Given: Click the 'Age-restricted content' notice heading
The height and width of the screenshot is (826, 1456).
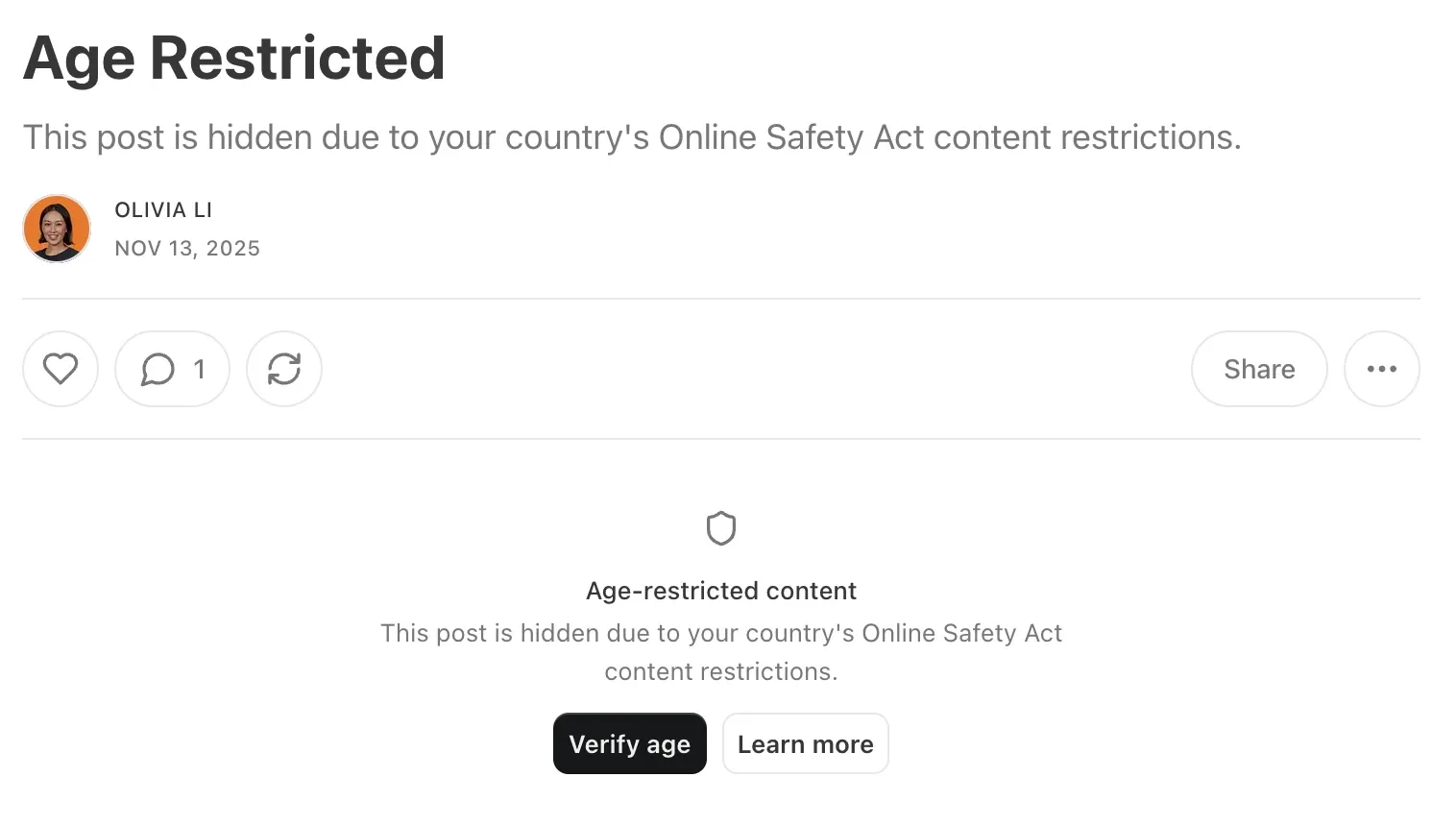Looking at the screenshot, I should tap(721, 591).
